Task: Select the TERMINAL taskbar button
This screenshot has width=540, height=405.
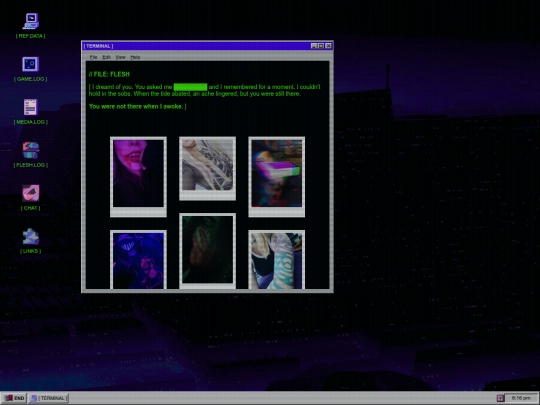Action: tap(49, 398)
